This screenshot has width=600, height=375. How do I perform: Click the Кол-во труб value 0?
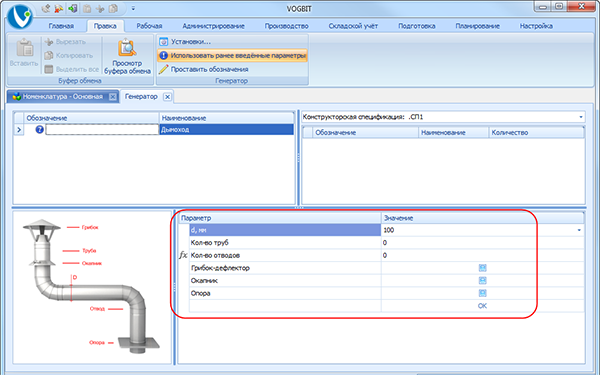[483, 243]
